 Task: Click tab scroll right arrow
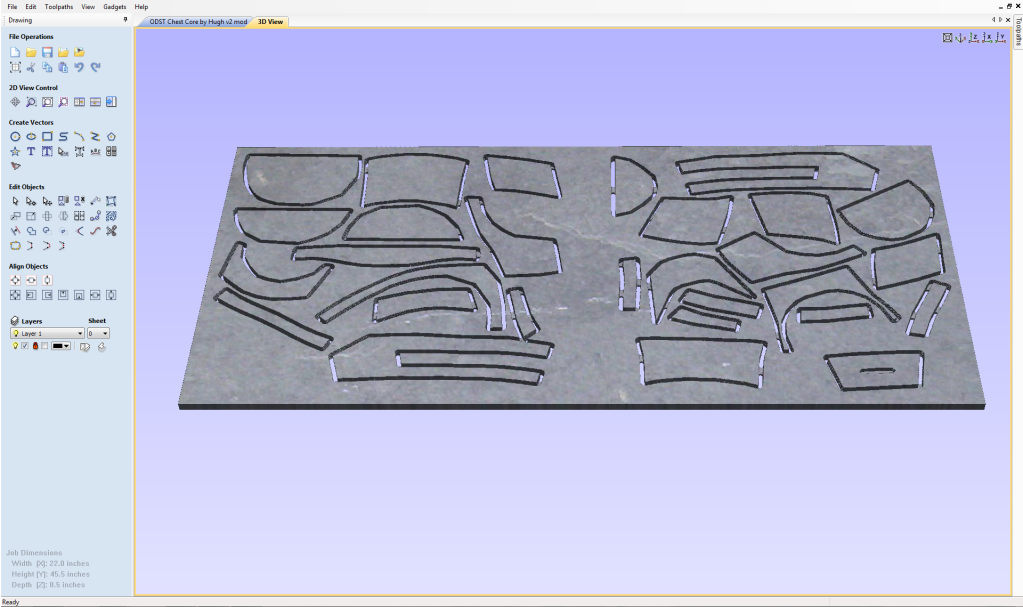coord(1001,20)
